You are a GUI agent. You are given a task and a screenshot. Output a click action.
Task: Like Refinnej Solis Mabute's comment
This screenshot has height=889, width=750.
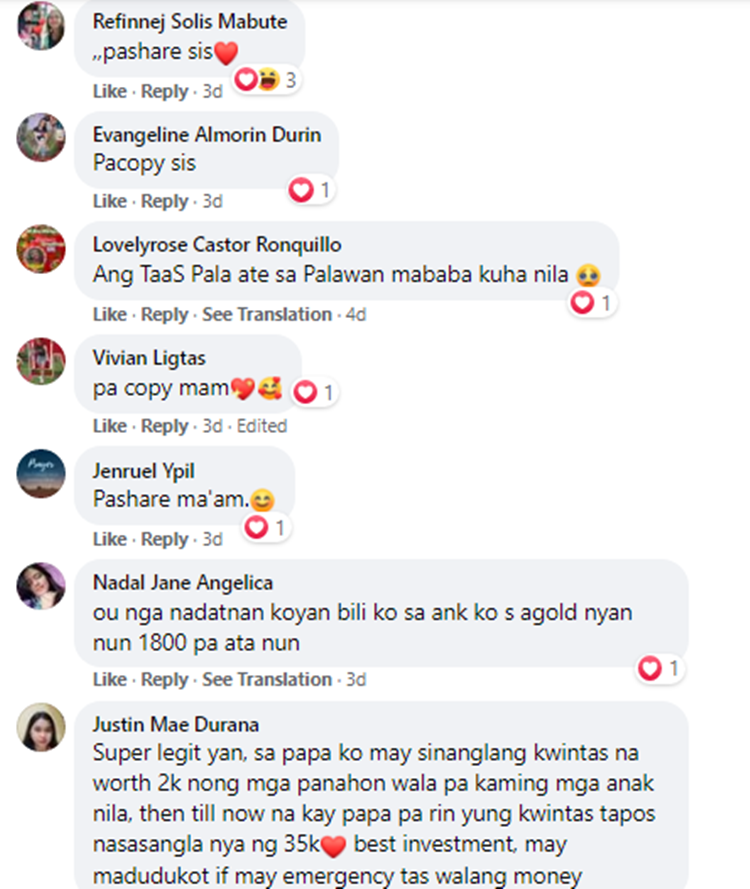pos(110,91)
